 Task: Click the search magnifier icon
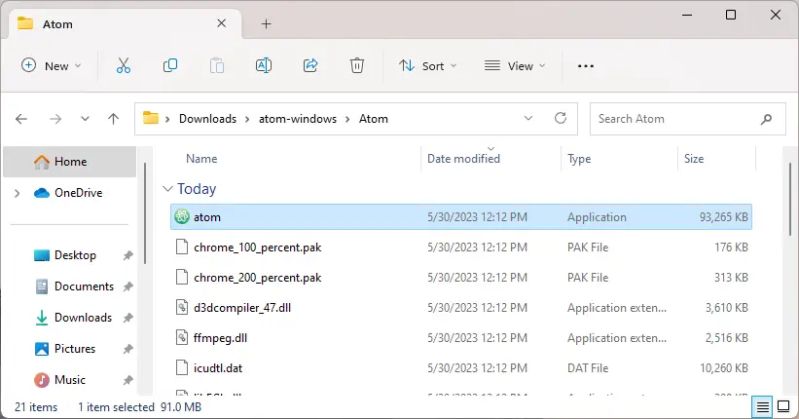(x=766, y=119)
